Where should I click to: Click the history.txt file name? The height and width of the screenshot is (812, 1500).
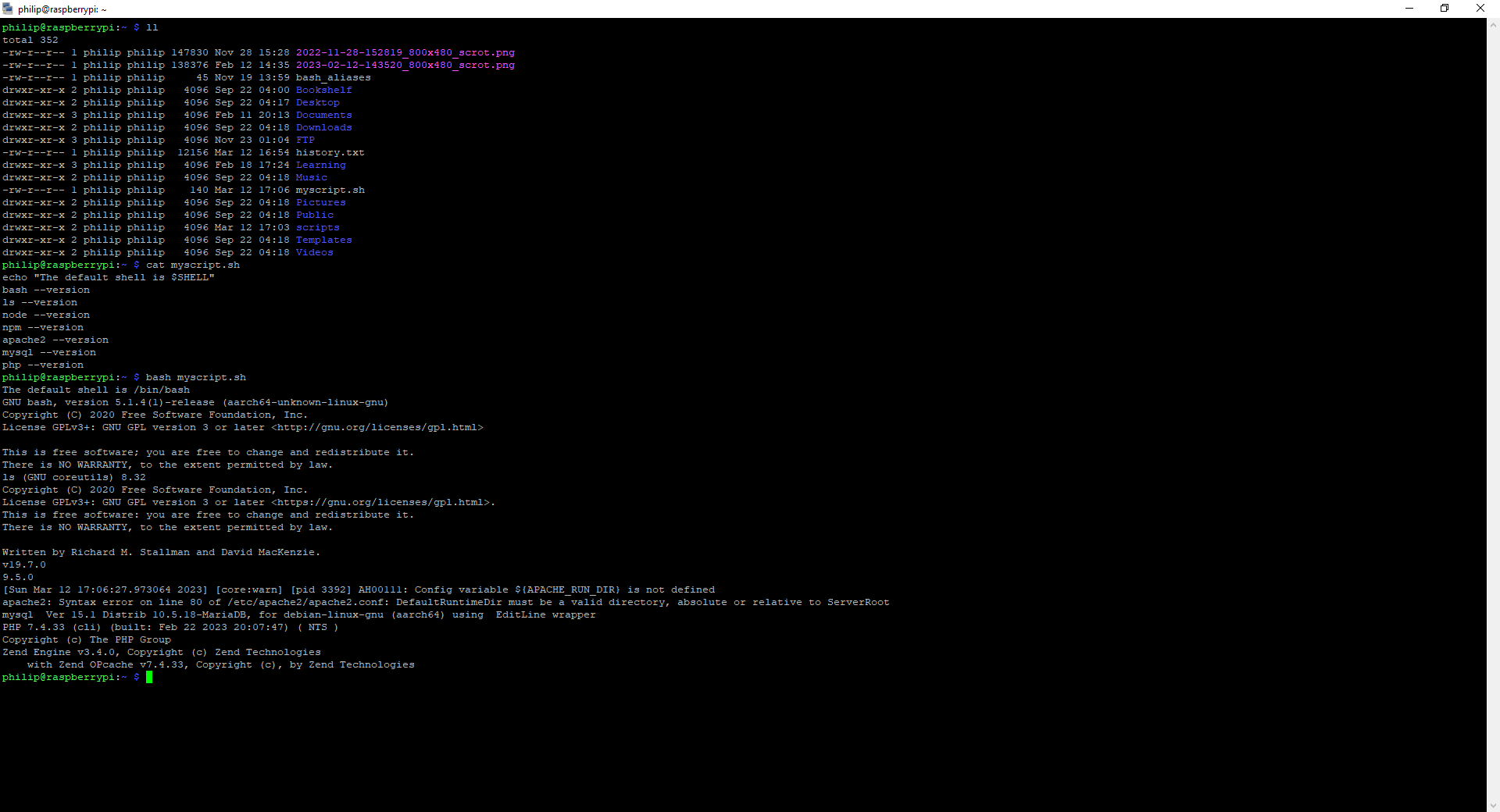330,152
